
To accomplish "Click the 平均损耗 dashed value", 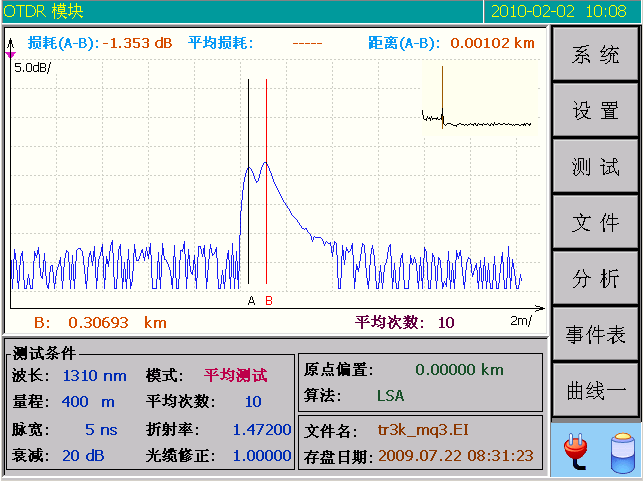I will 307,43.
